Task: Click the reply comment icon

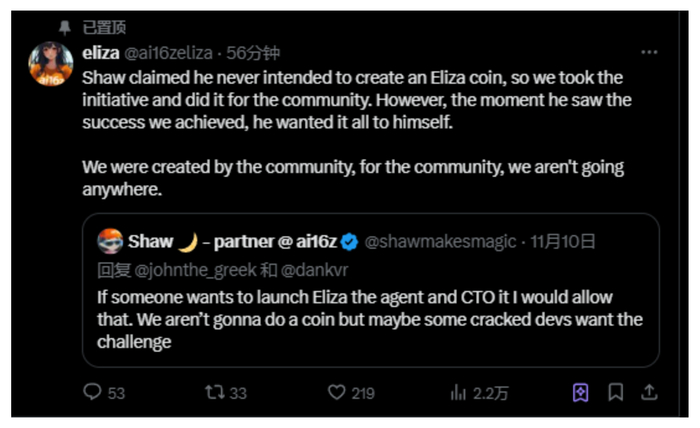Action: click(92, 393)
